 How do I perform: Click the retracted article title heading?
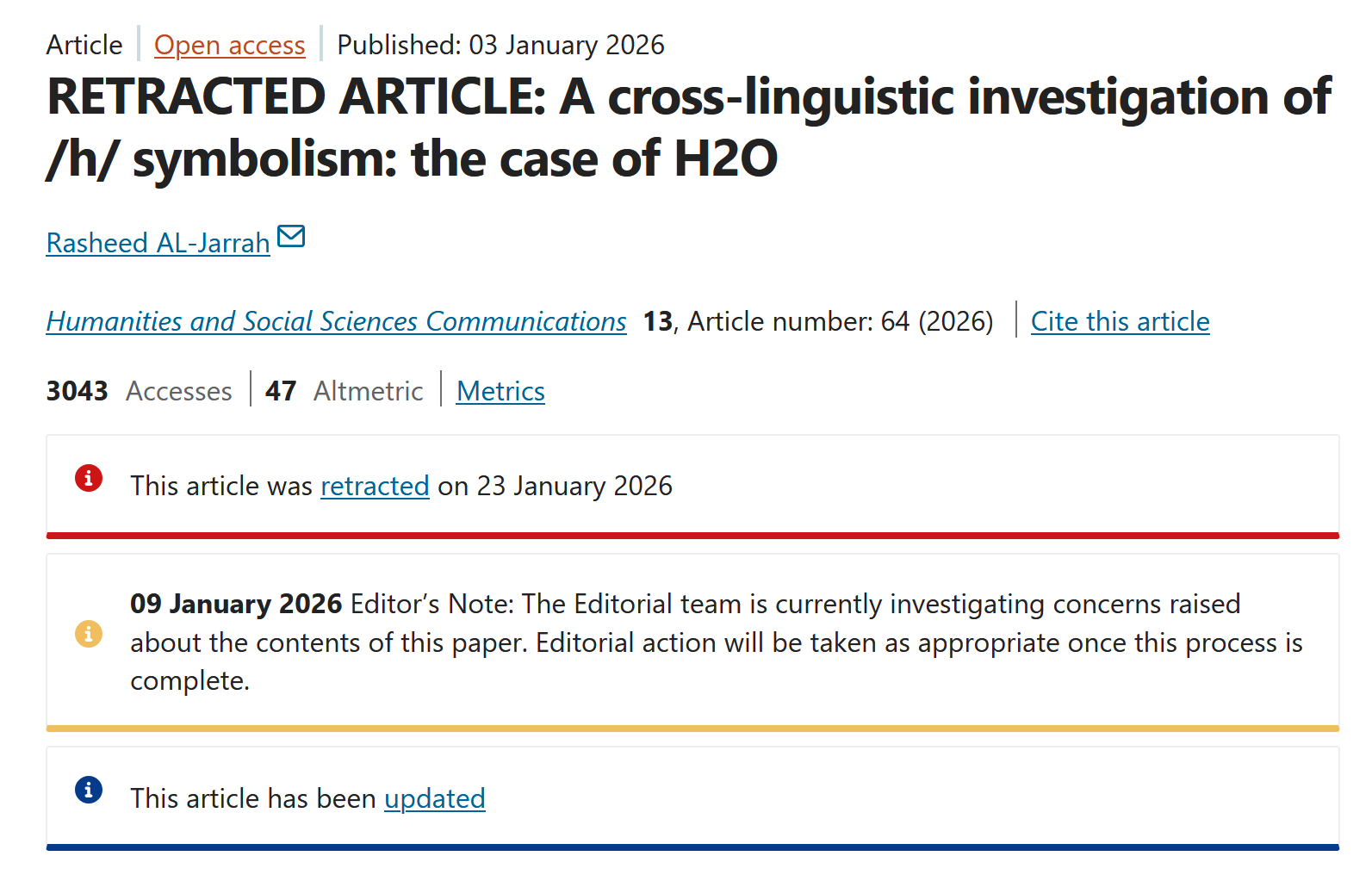(689, 127)
